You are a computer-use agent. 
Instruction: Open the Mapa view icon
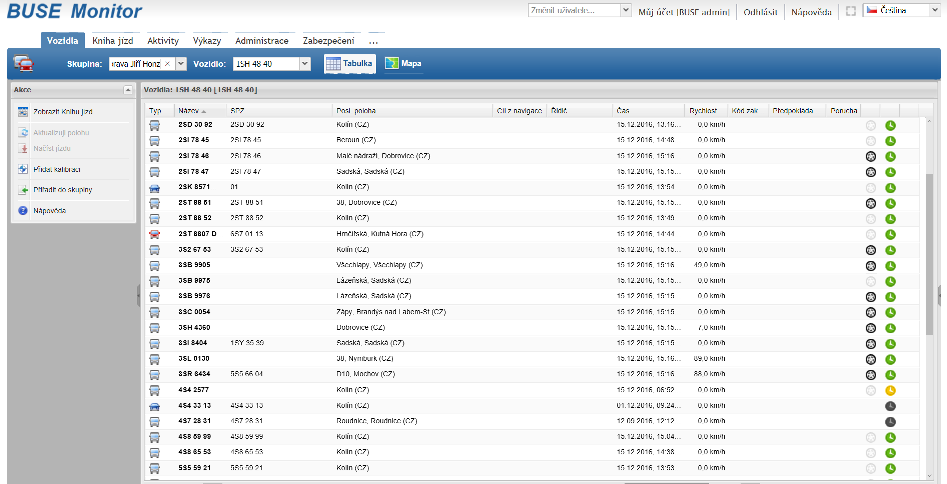(392, 63)
